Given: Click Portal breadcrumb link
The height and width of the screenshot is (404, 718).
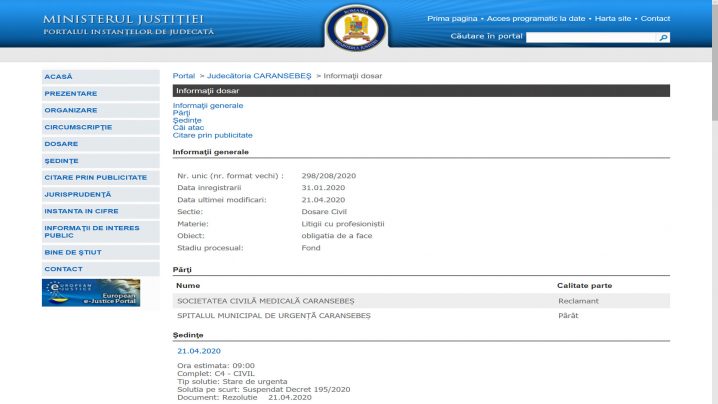Looking at the screenshot, I should (184, 76).
